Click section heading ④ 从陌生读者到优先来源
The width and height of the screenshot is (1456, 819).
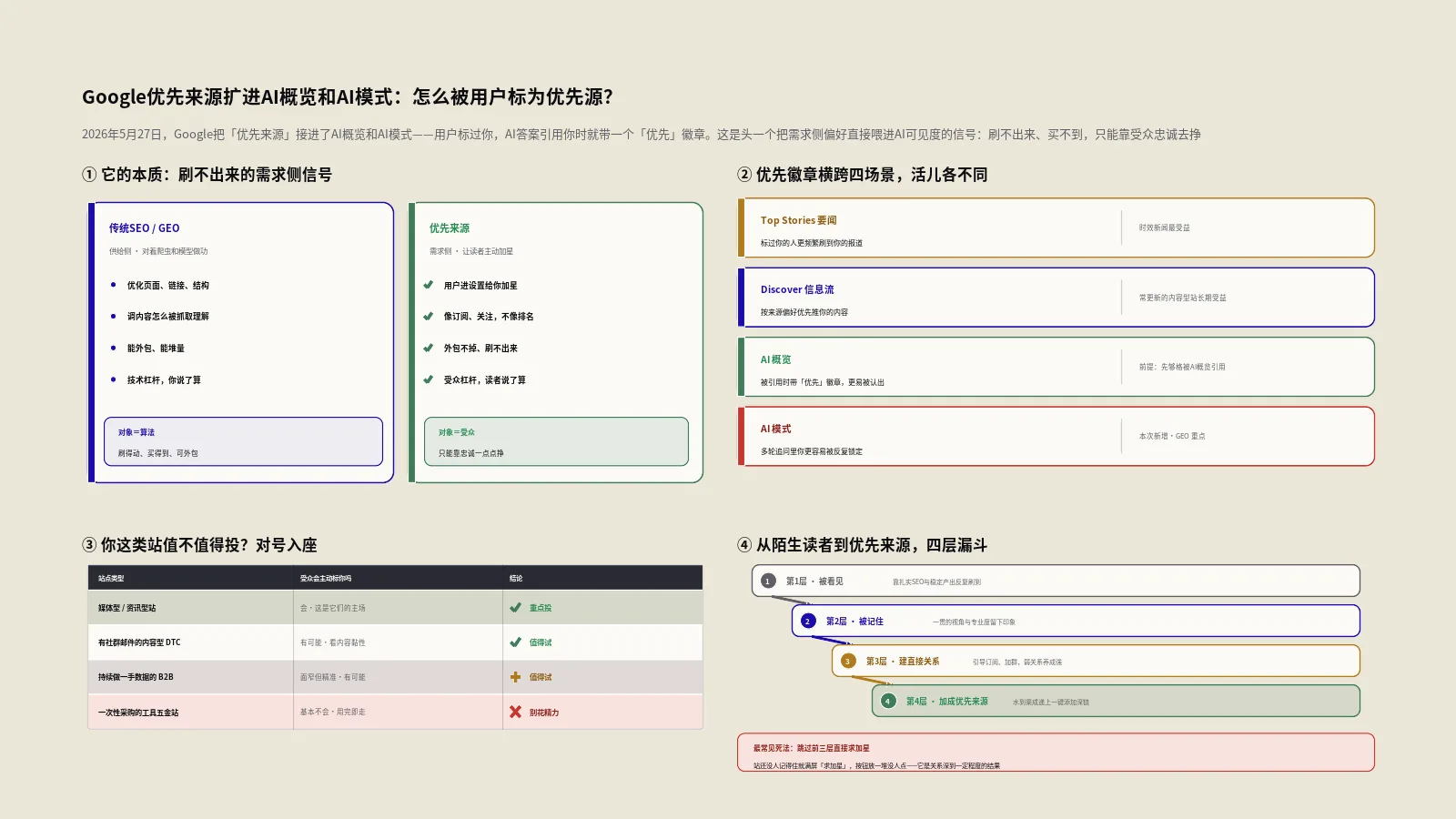pos(862,545)
